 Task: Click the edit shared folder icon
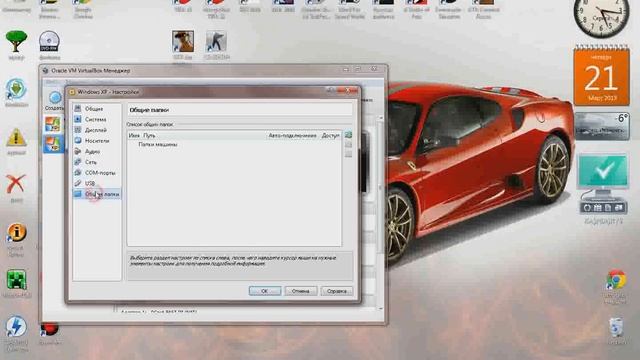coord(348,144)
